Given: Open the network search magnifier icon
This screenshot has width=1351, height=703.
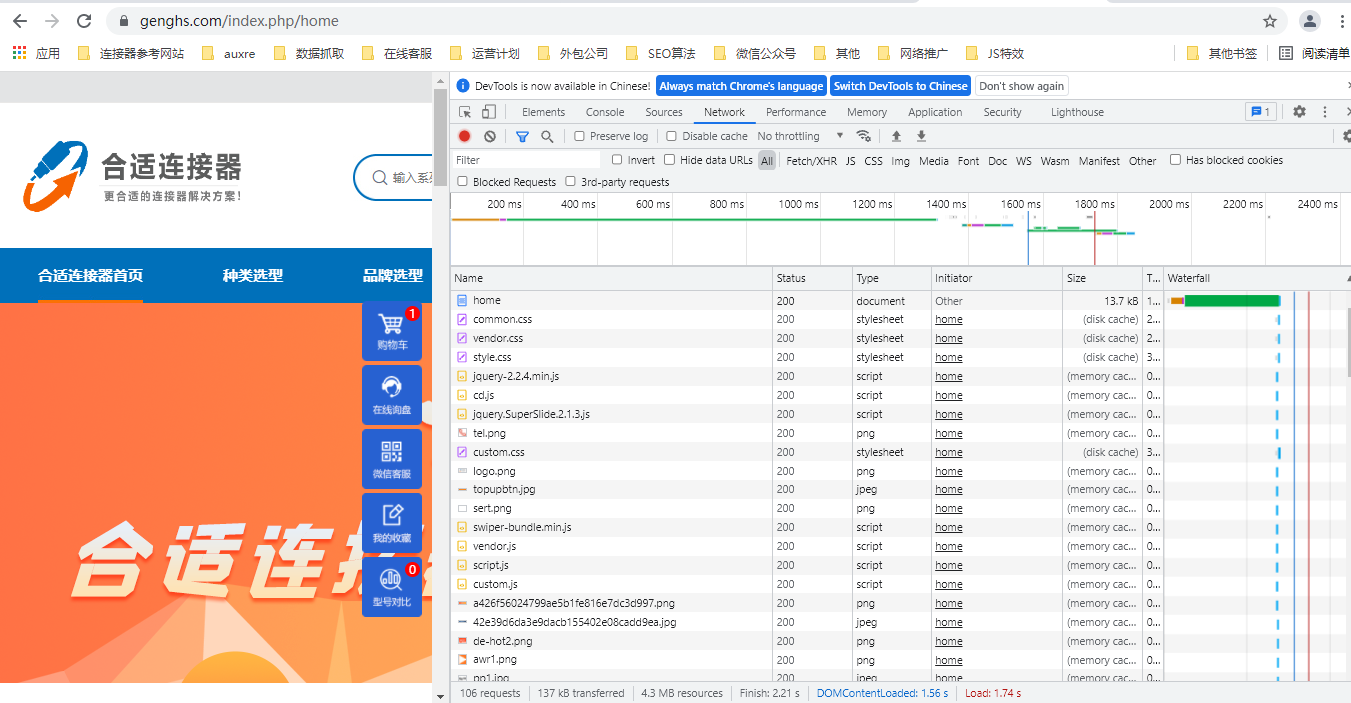Looking at the screenshot, I should click(547, 136).
